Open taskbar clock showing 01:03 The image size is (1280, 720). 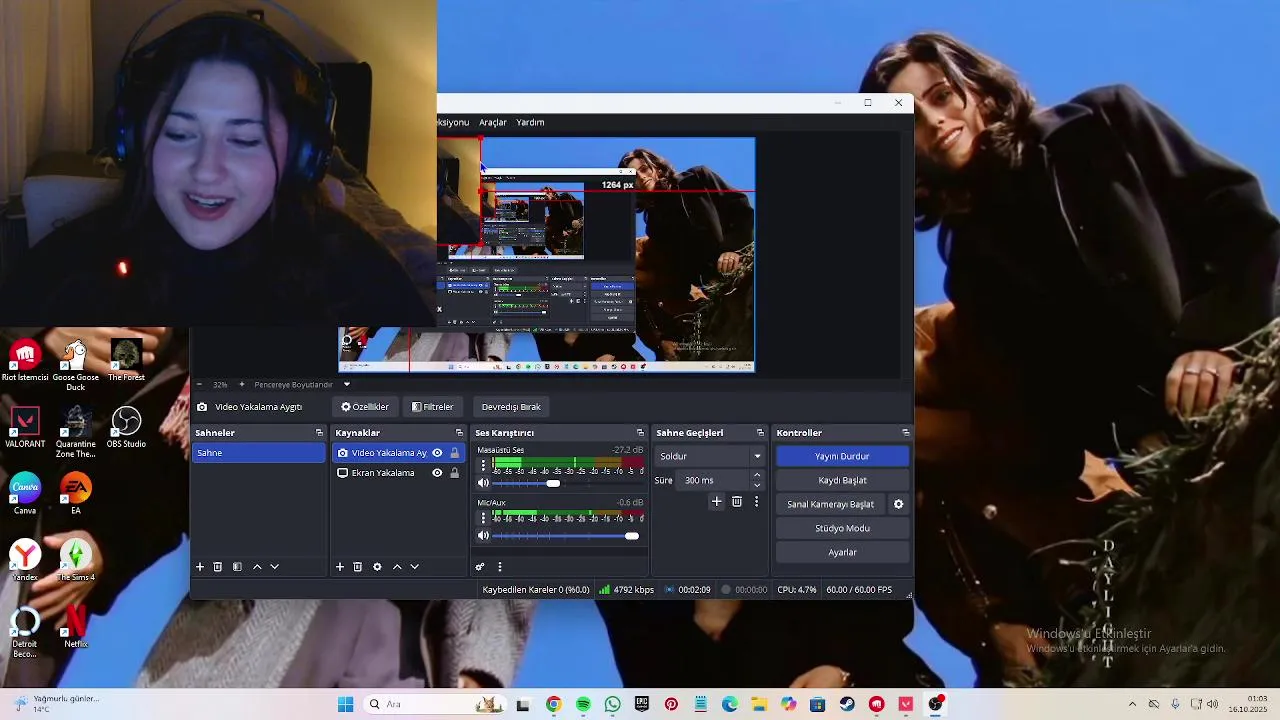pyautogui.click(x=1249, y=704)
